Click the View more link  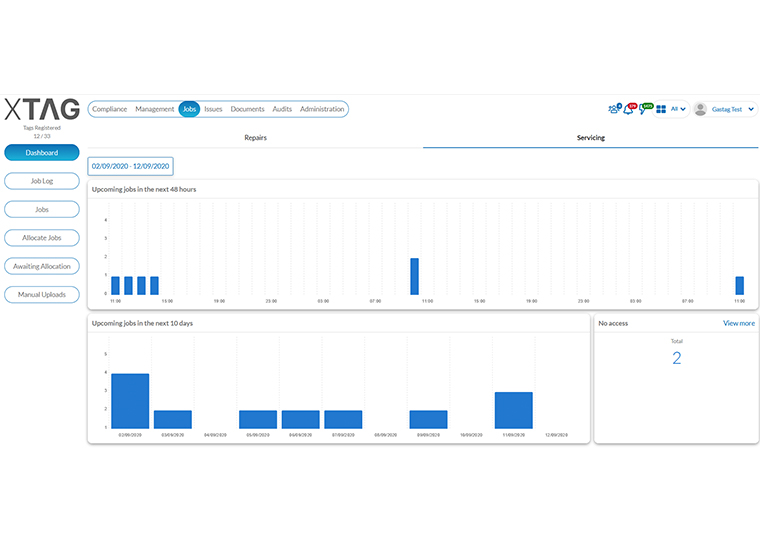pyautogui.click(x=739, y=323)
